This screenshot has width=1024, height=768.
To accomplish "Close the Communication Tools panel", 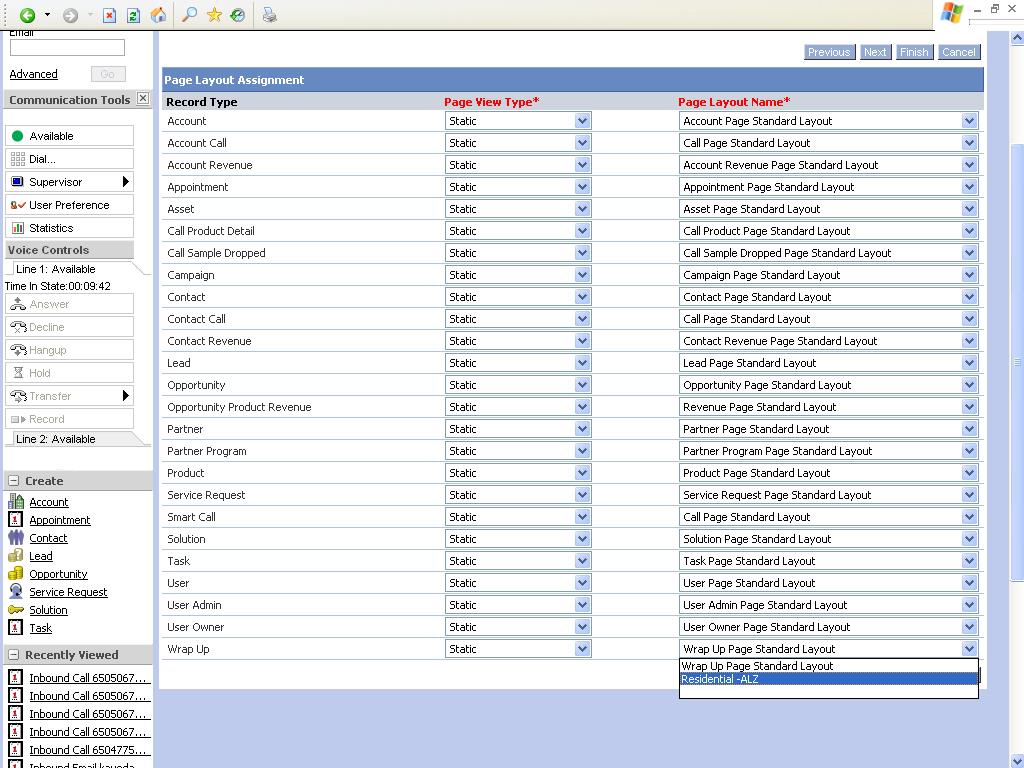I will pos(143,99).
